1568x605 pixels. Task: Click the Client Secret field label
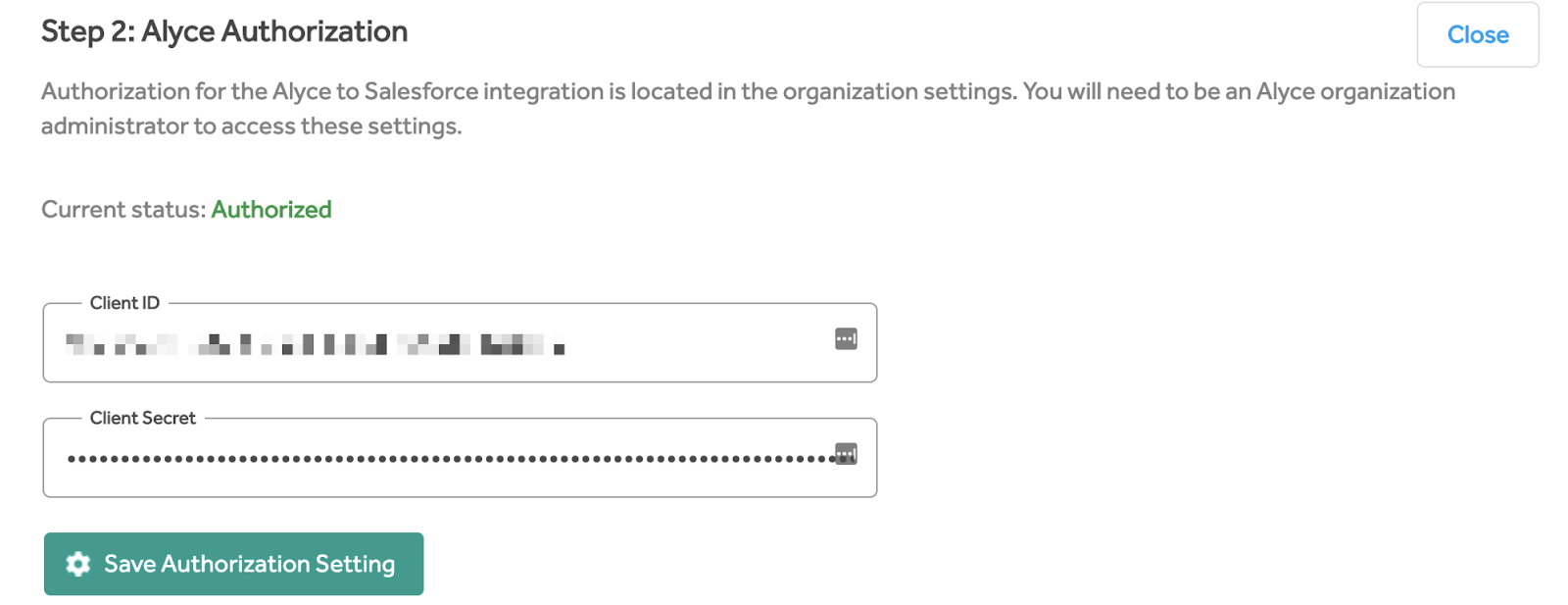point(143,418)
